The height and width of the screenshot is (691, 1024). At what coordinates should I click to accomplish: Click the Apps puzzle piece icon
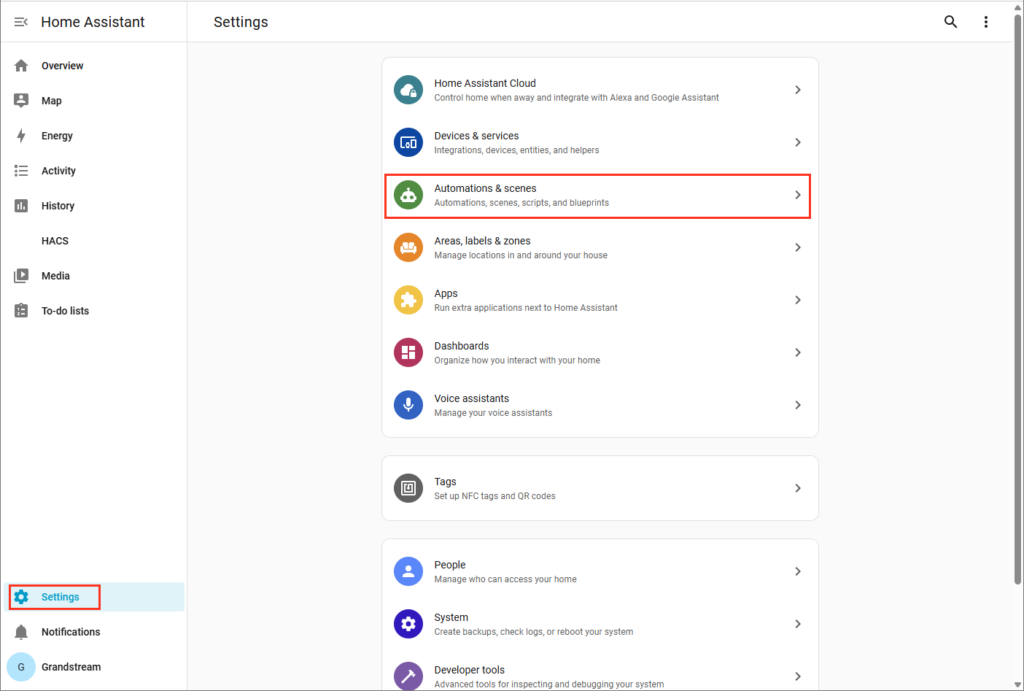(x=408, y=300)
